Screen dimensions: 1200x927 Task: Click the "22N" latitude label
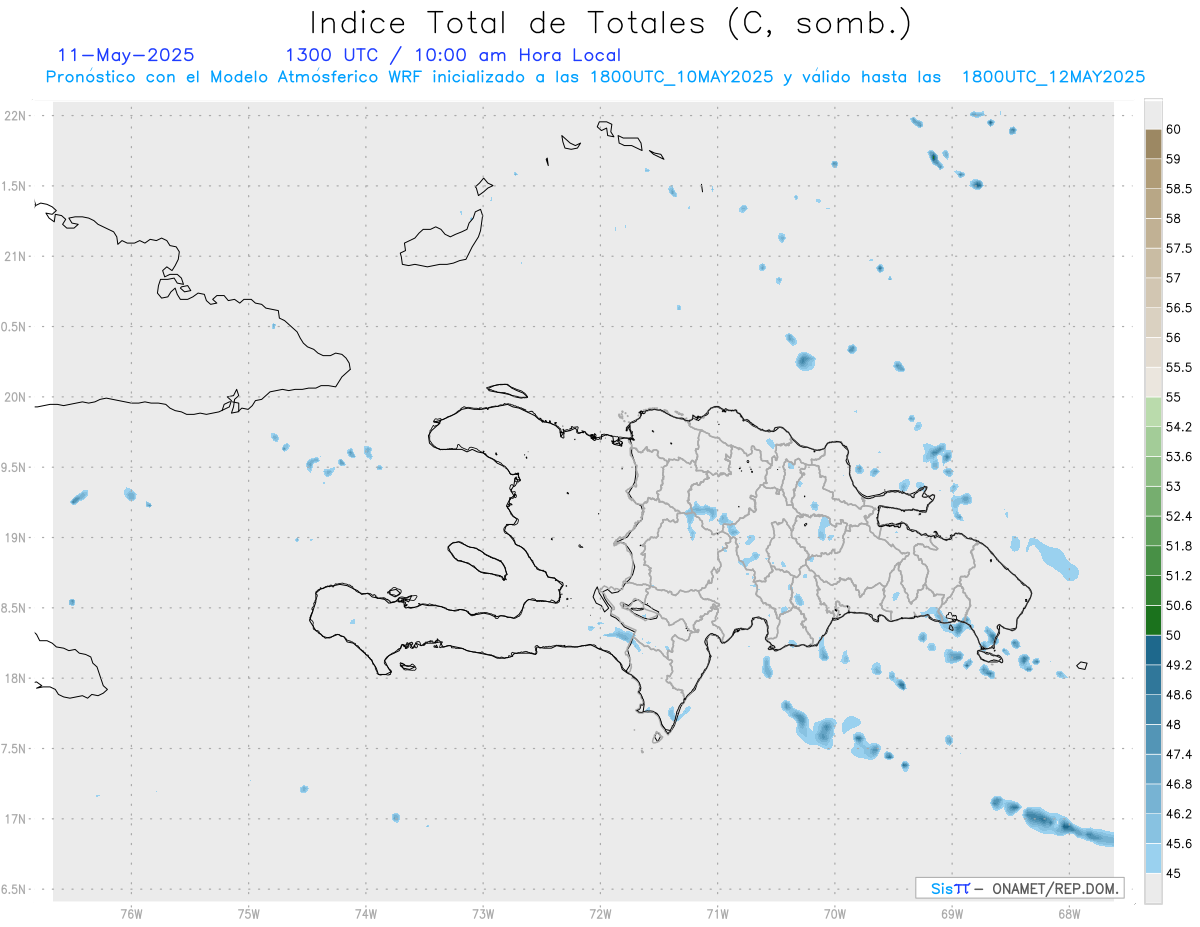[14, 116]
